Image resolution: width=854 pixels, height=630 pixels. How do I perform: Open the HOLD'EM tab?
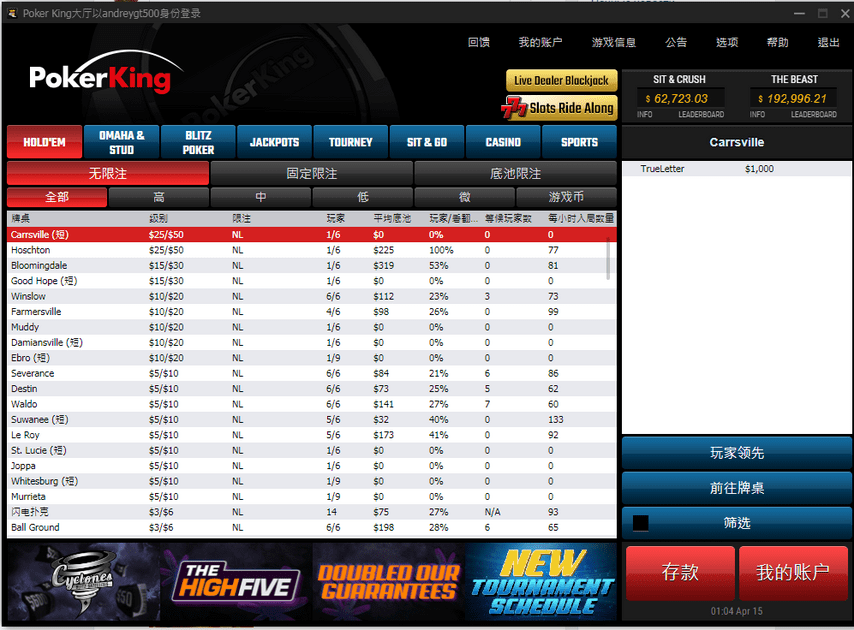coord(45,142)
